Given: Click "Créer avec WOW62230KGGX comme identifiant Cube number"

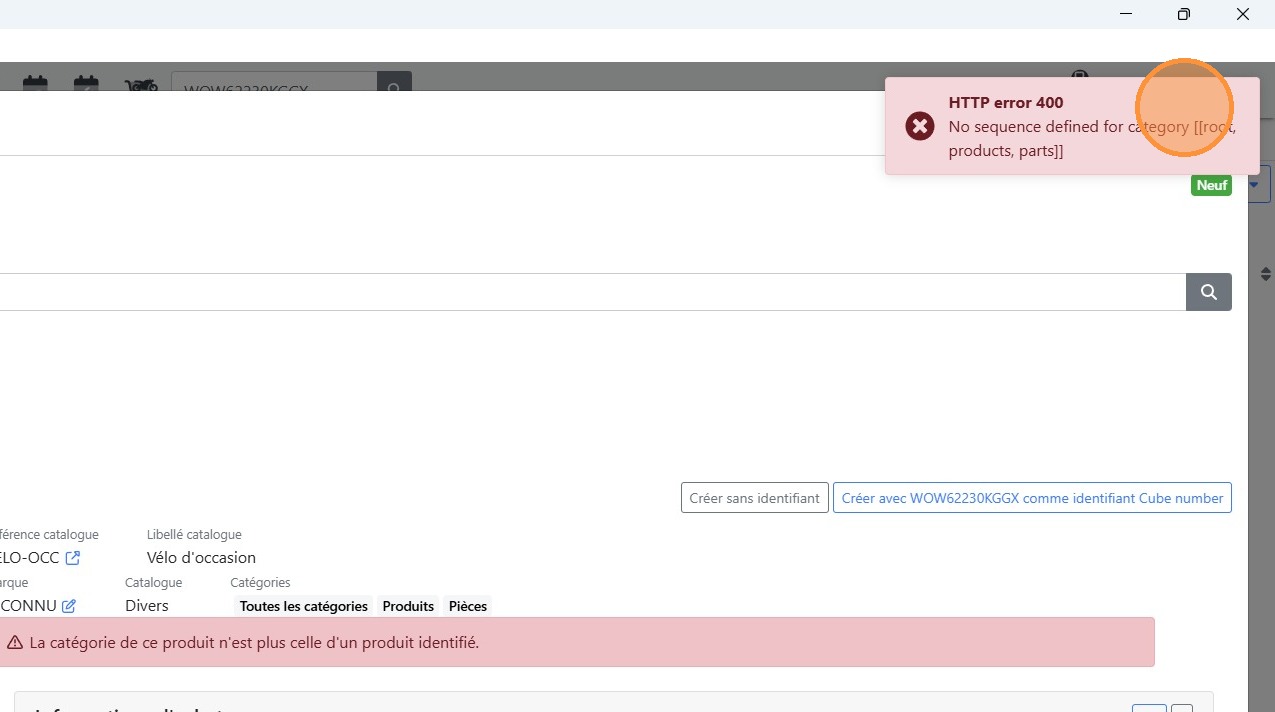Looking at the screenshot, I should (1032, 498).
